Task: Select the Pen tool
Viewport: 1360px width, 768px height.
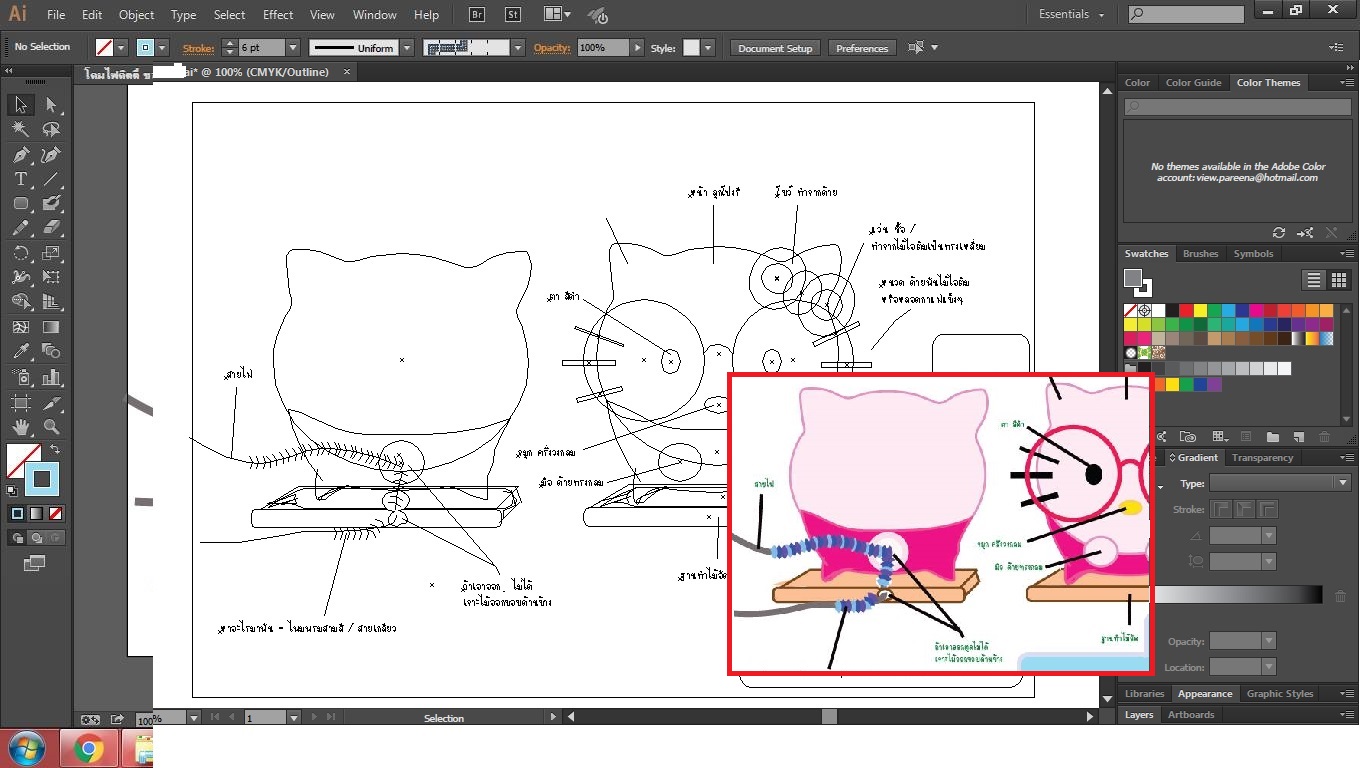Action: click(21, 155)
